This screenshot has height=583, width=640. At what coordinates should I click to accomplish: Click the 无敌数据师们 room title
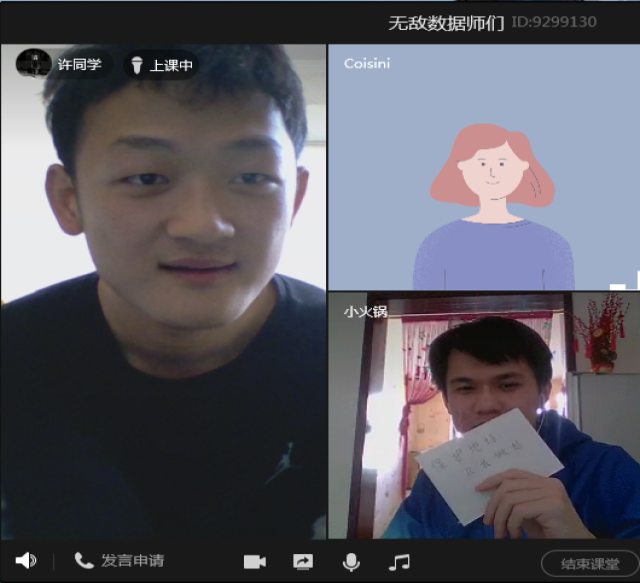(446, 23)
